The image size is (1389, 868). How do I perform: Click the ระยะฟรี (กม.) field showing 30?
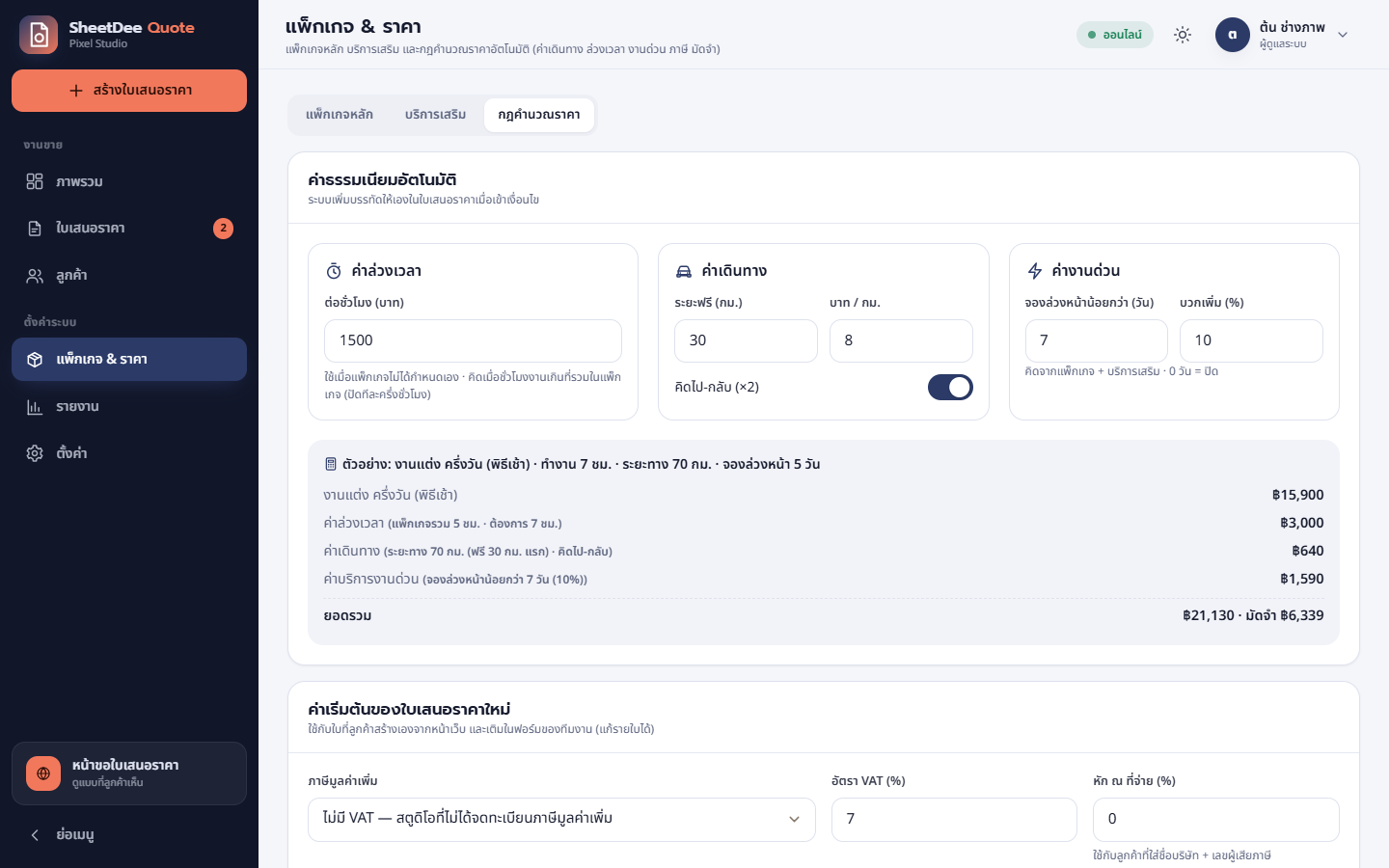pos(746,340)
